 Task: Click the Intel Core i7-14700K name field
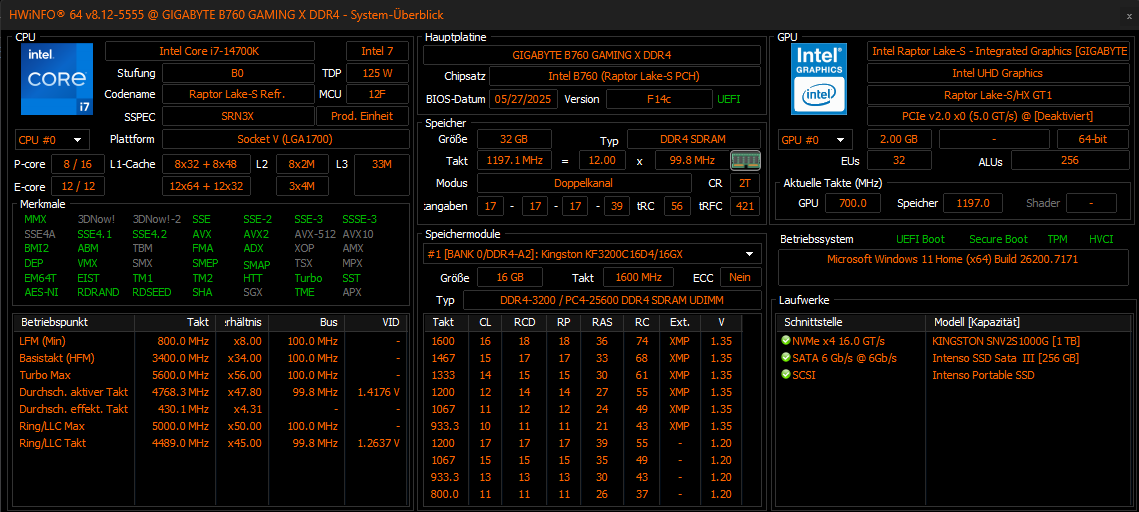coord(210,51)
